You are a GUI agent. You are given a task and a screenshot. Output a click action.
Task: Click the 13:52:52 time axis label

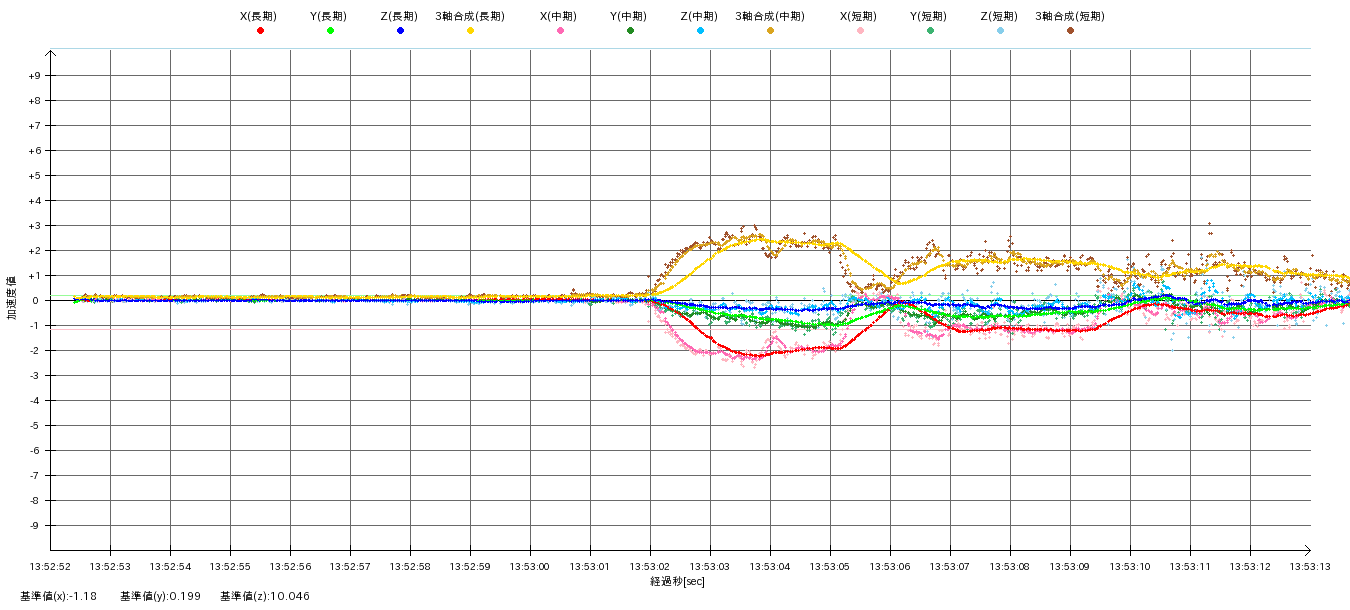pos(51,567)
